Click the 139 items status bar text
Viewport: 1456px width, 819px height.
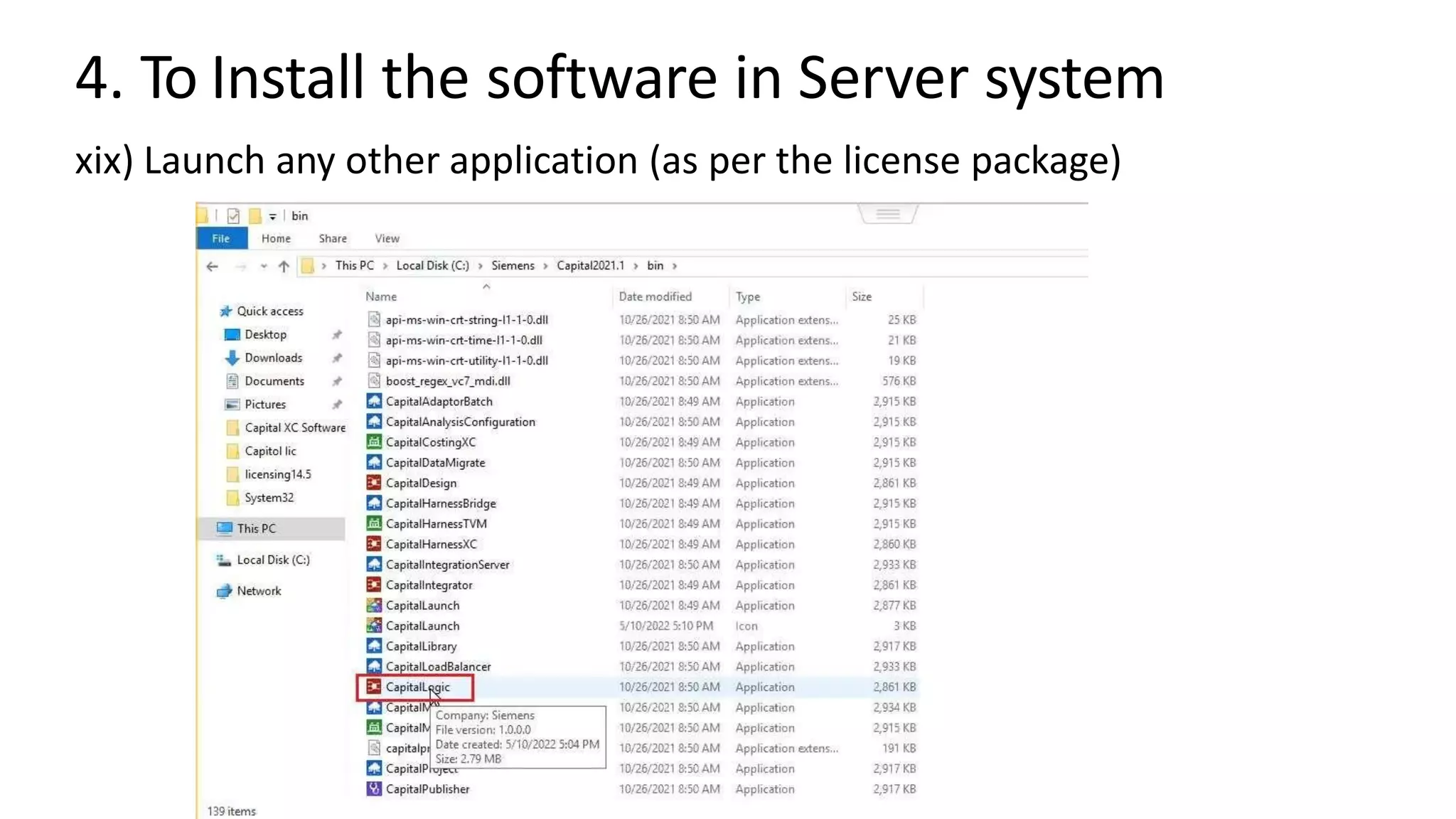pyautogui.click(x=231, y=811)
